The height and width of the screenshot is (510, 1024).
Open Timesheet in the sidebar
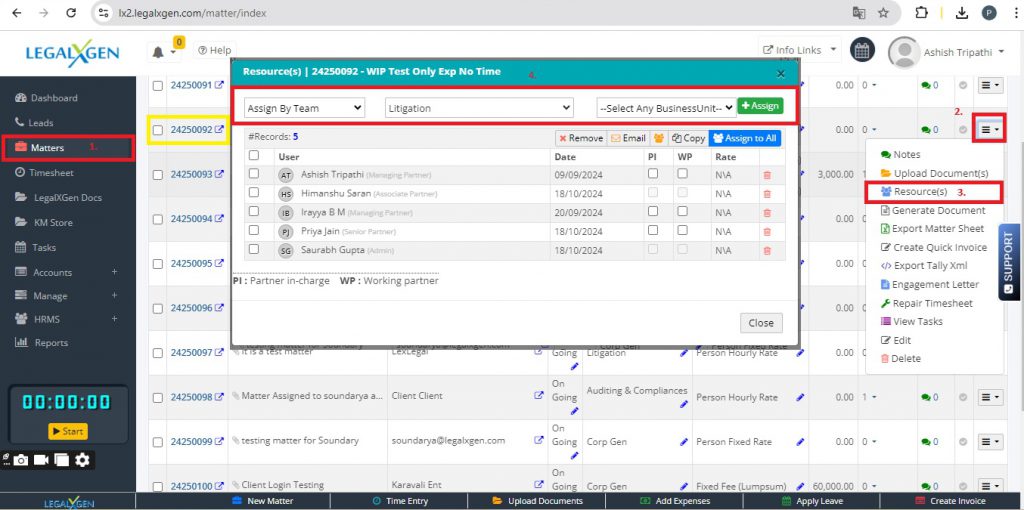click(x=52, y=172)
